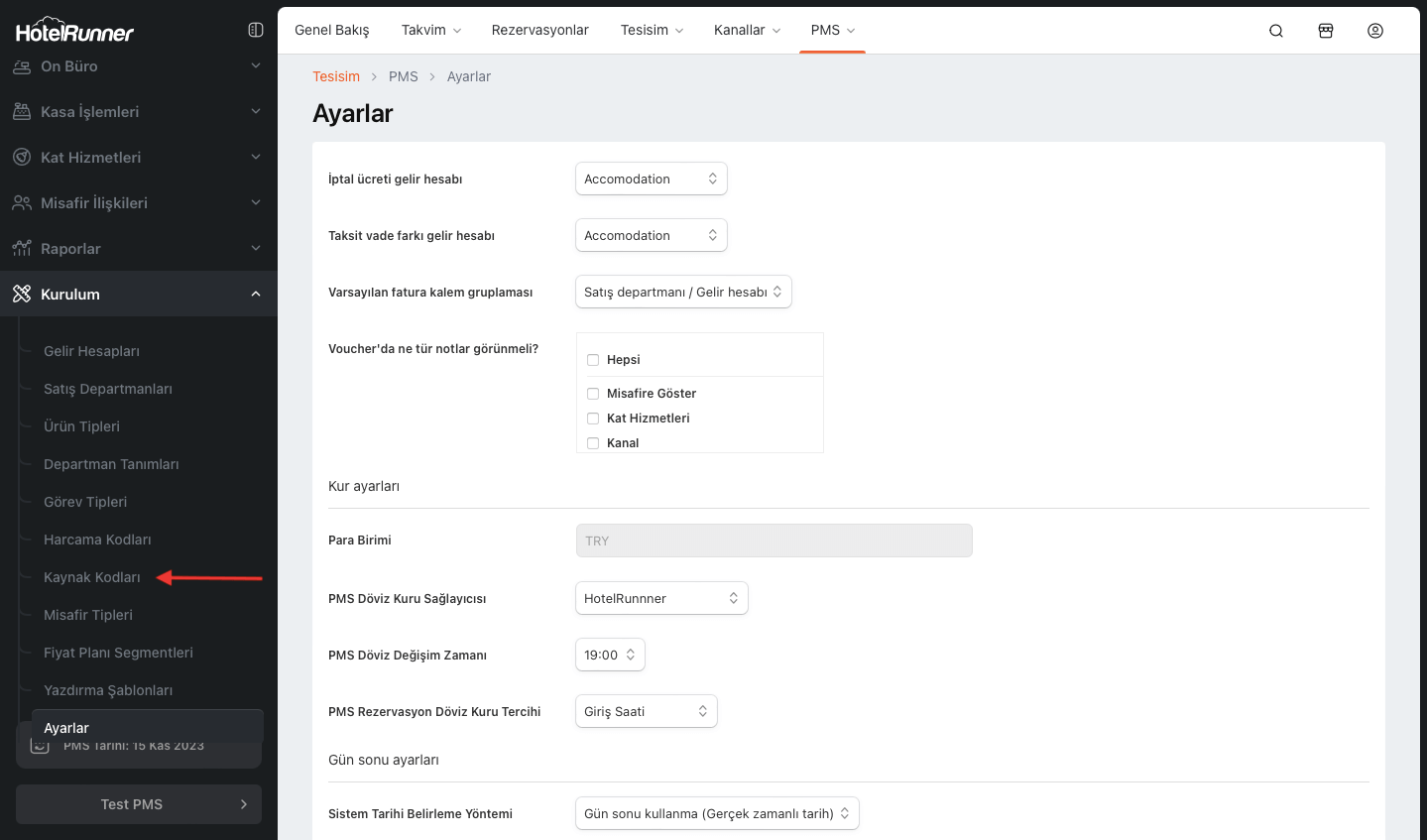Change the PMS Döviz Değişim Zamanı dropdown
The height and width of the screenshot is (840, 1427).
click(x=610, y=656)
